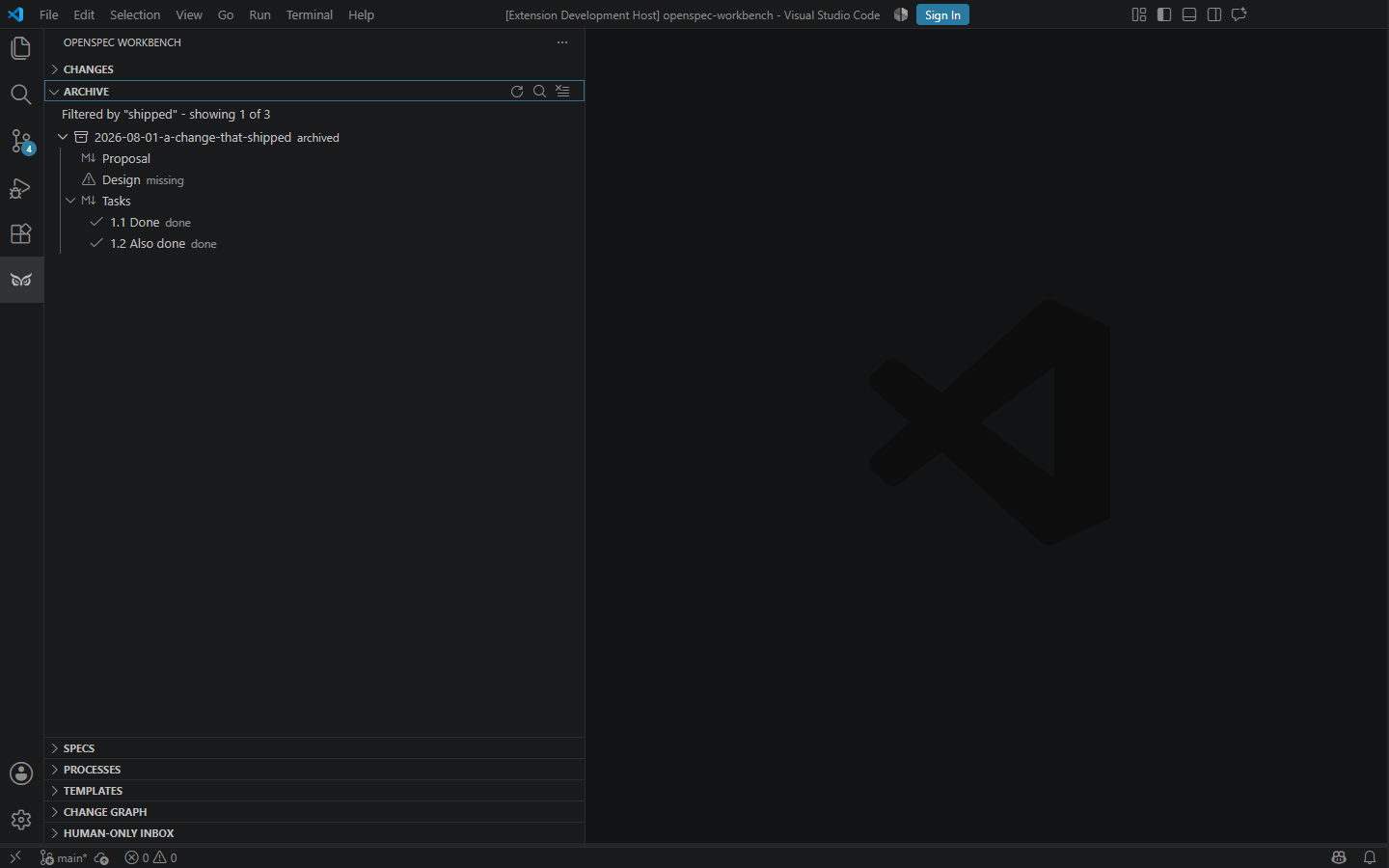Open the View menu
Screen dimensions: 1389x868
pos(189,14)
